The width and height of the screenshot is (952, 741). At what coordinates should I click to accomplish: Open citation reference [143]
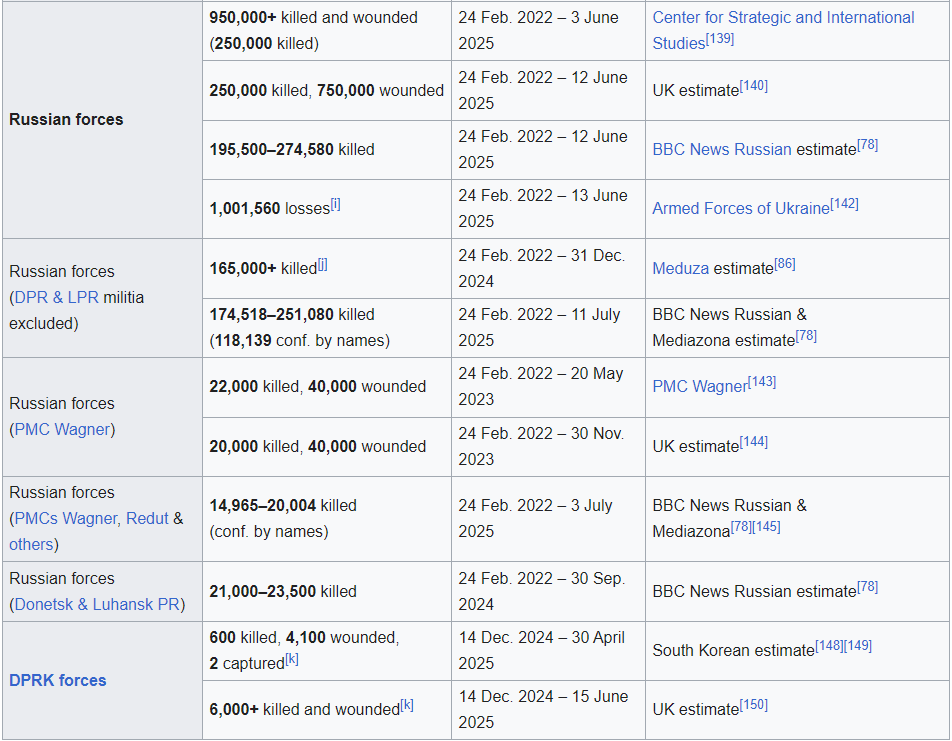(762, 382)
